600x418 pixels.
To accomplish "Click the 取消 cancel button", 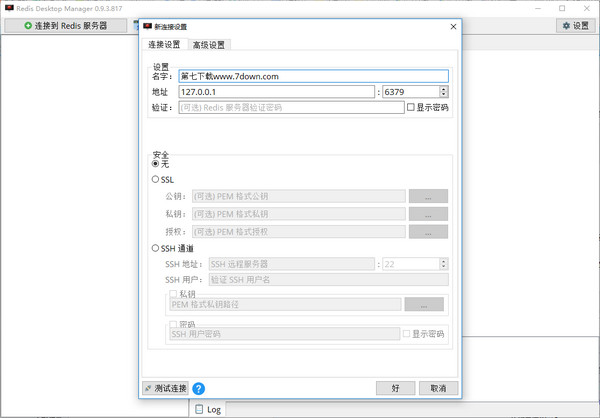I will tap(438, 389).
